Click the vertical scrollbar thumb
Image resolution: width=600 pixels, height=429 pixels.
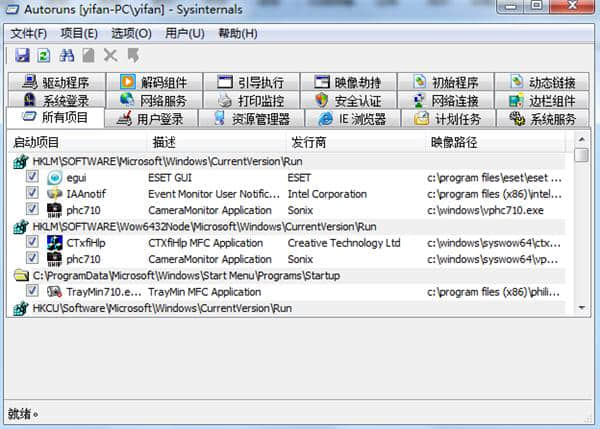[582, 155]
